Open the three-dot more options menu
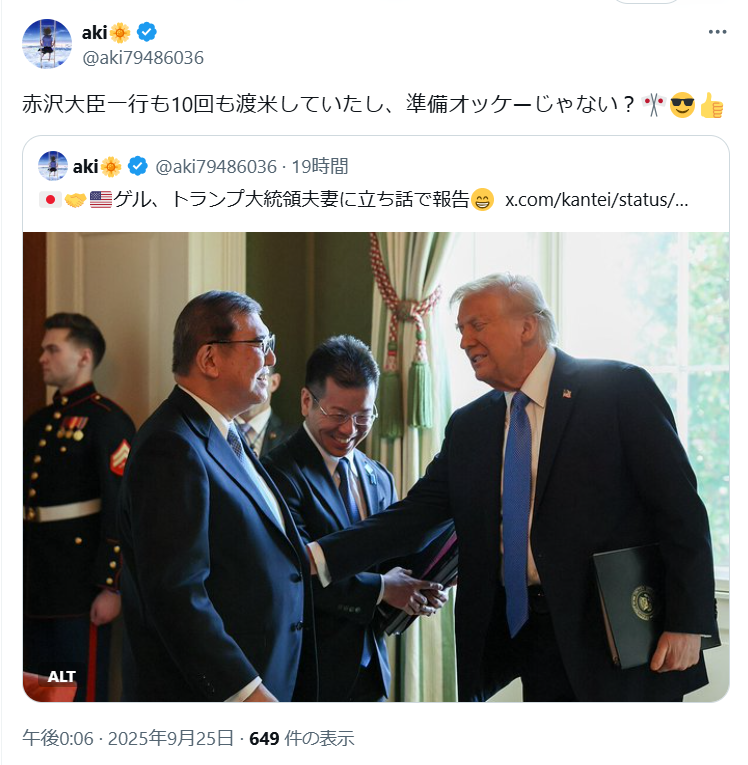Image resolution: width=748 pixels, height=765 pixels. pos(717,32)
